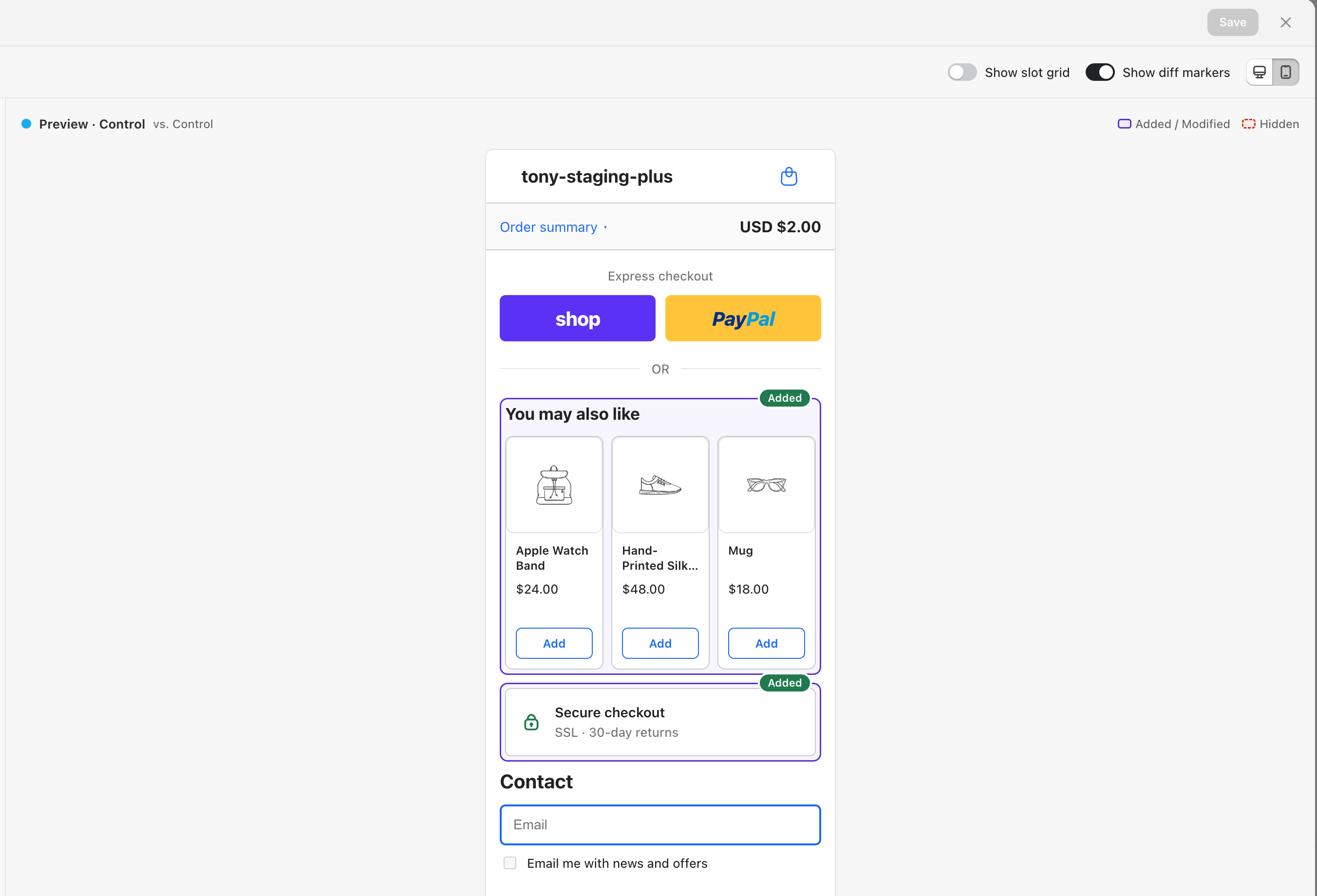The width and height of the screenshot is (1317, 896).
Task: Click the USD $2.00 total
Action: point(780,227)
